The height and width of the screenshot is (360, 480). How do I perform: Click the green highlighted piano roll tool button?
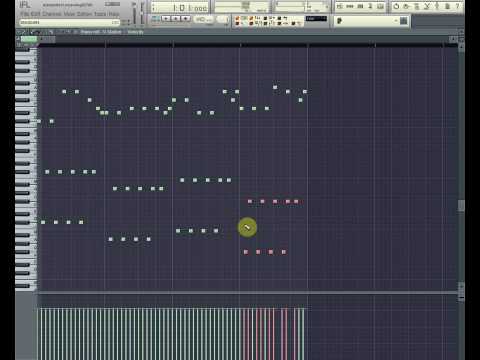29,39
